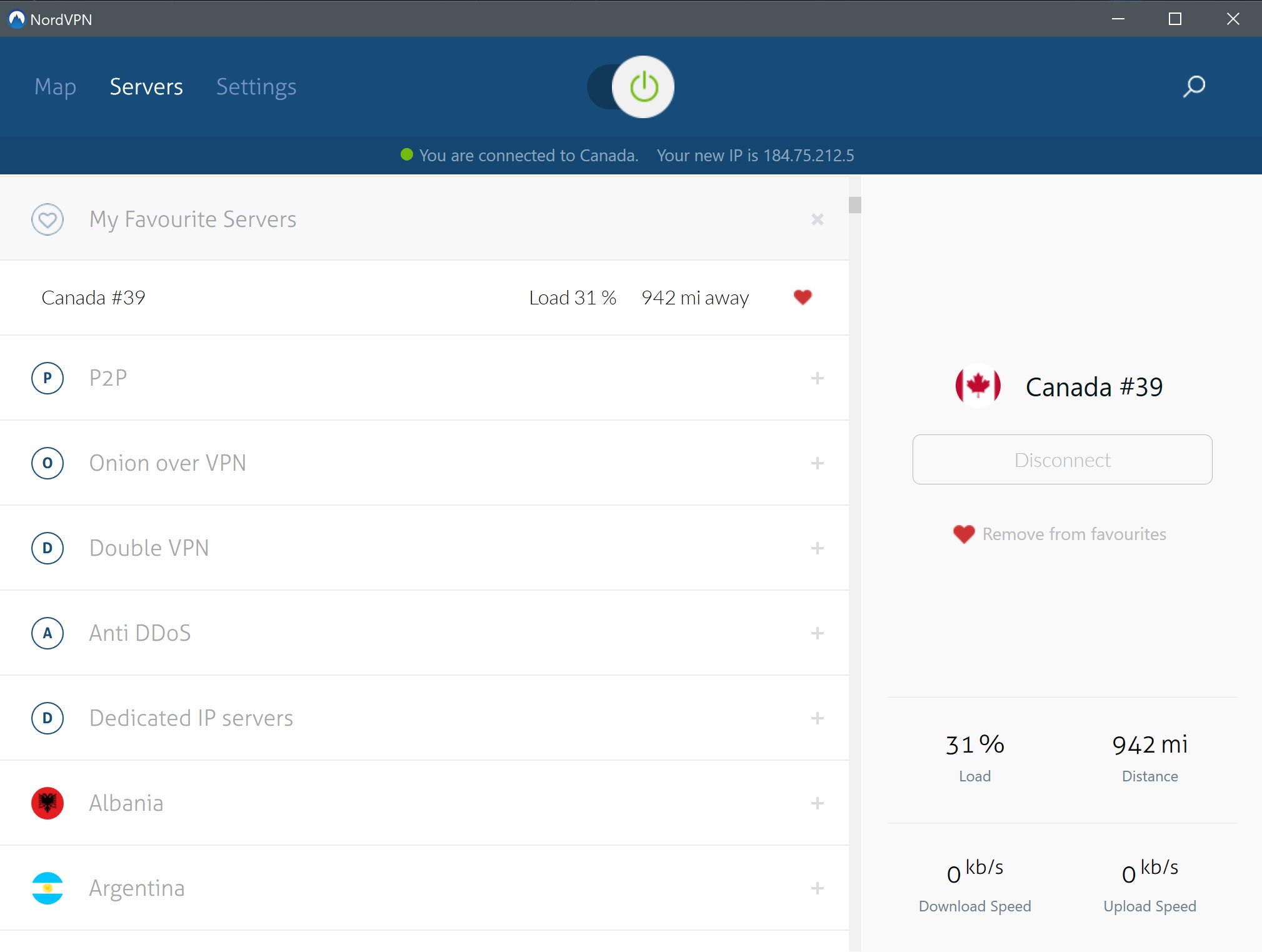Click the My Favourite Servers heart icon
The width and height of the screenshot is (1262, 952).
tap(48, 219)
